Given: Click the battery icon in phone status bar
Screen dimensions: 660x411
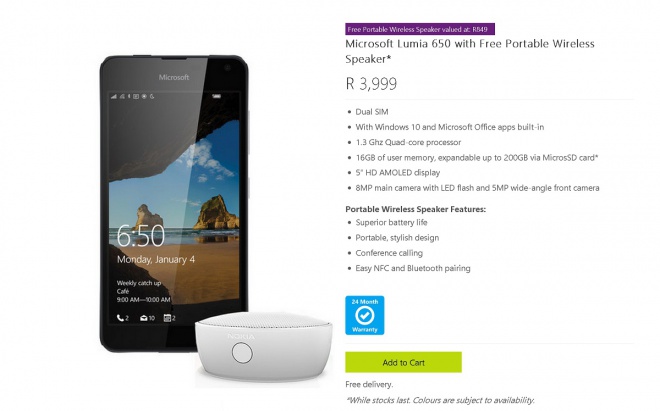Looking at the screenshot, I should 216,96.
